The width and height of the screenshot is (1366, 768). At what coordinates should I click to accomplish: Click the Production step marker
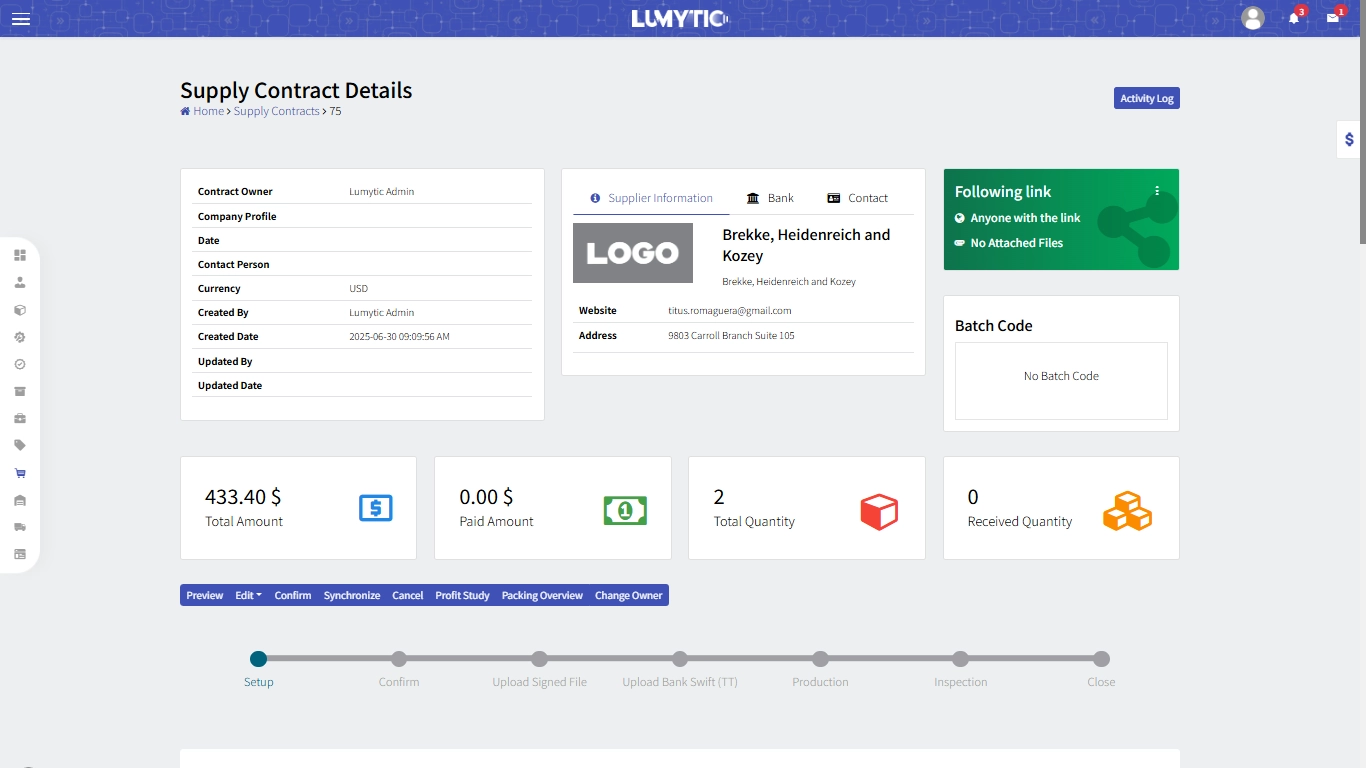[x=820, y=659]
